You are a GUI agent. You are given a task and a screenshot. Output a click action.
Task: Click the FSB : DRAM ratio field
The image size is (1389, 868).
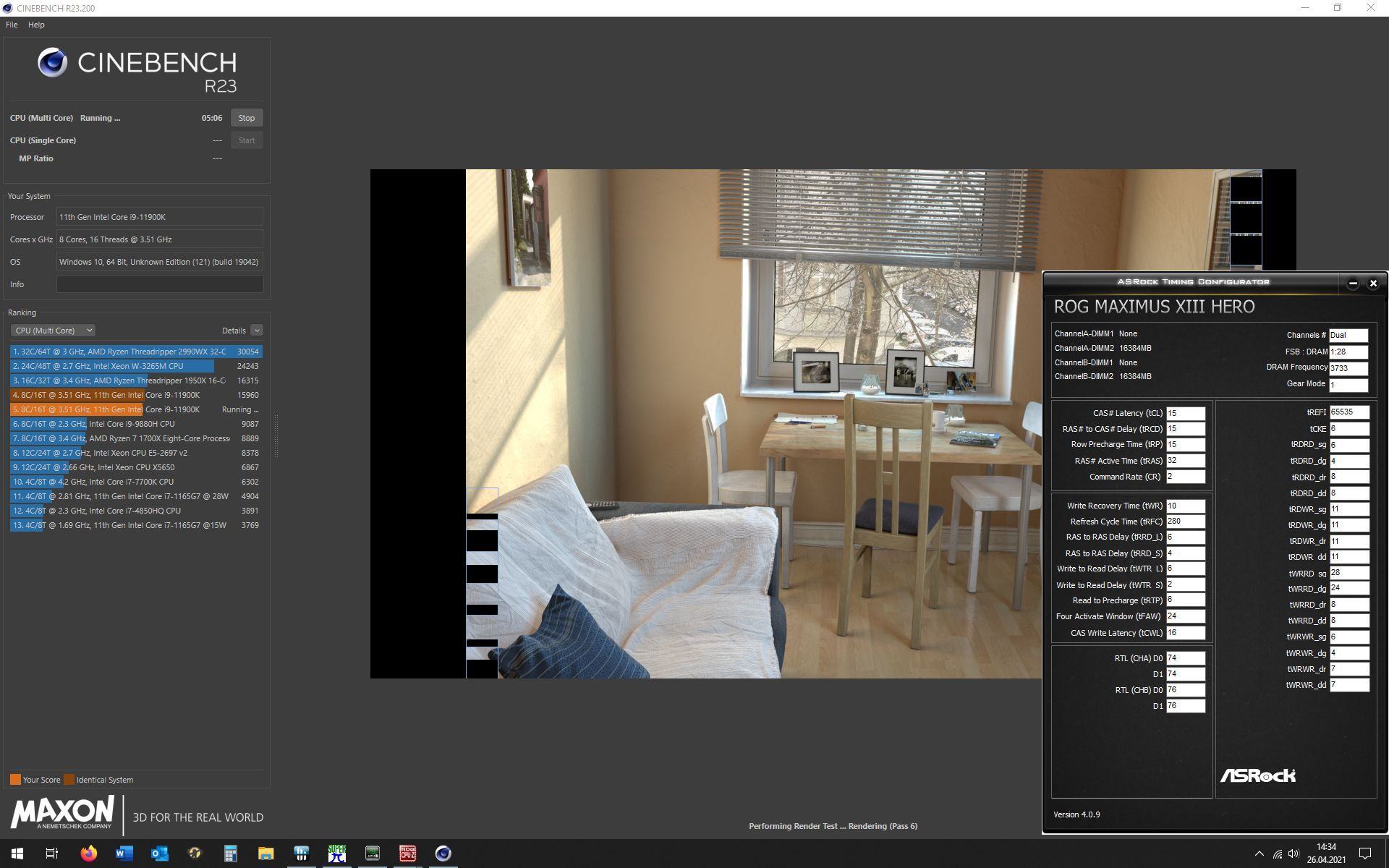click(x=1348, y=352)
